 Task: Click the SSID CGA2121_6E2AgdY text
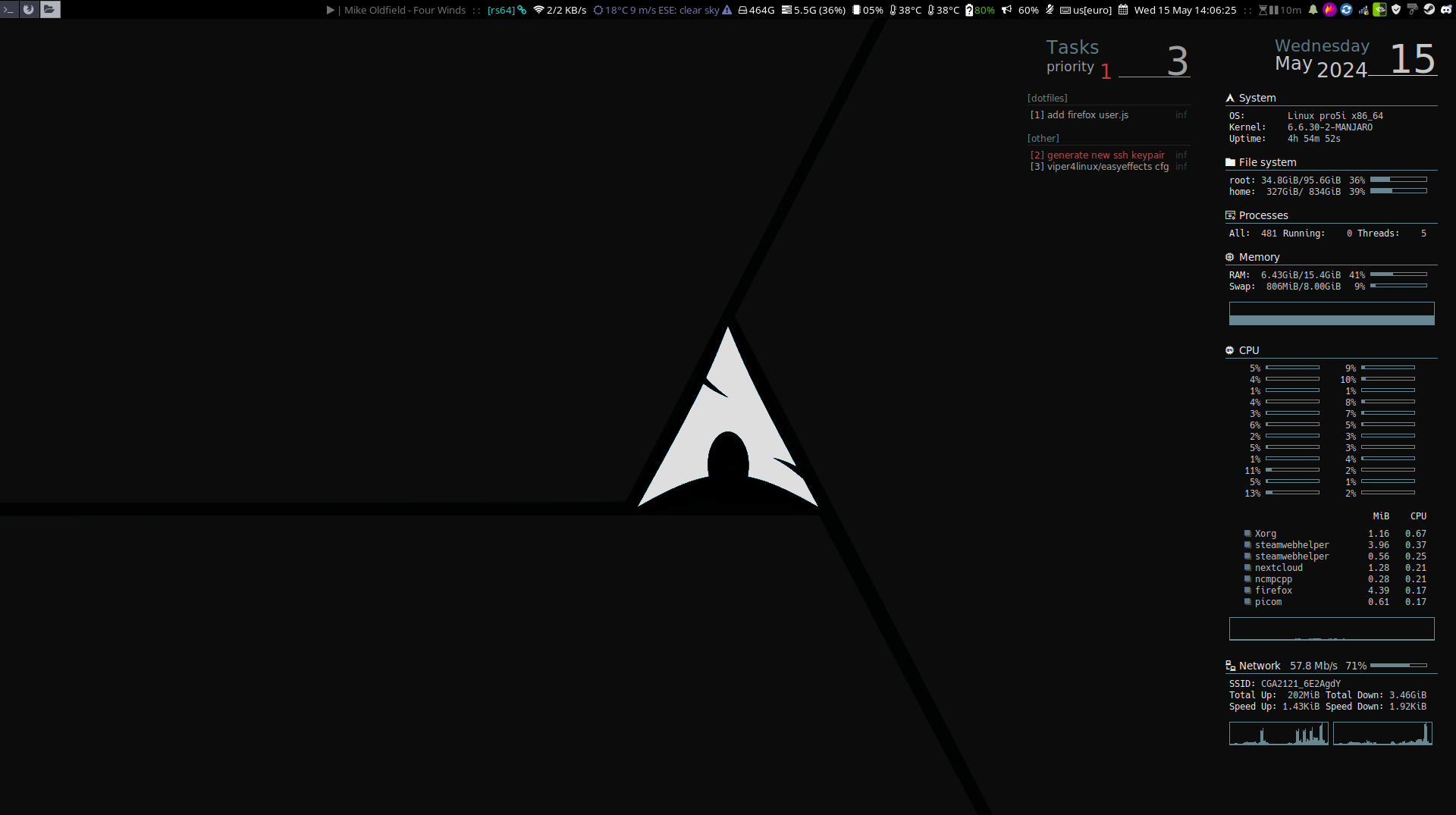(x=1301, y=684)
